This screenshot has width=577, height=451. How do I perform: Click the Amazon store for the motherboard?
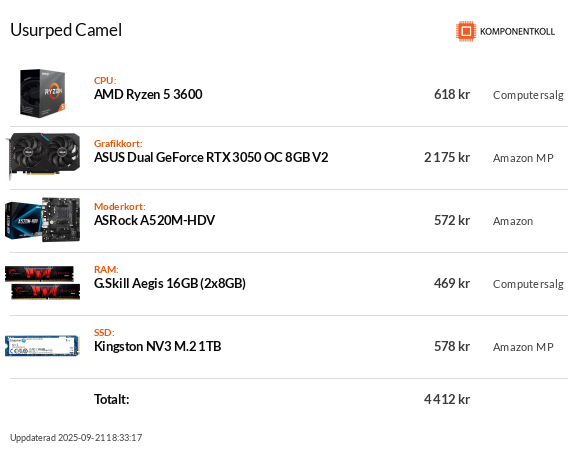[513, 221]
